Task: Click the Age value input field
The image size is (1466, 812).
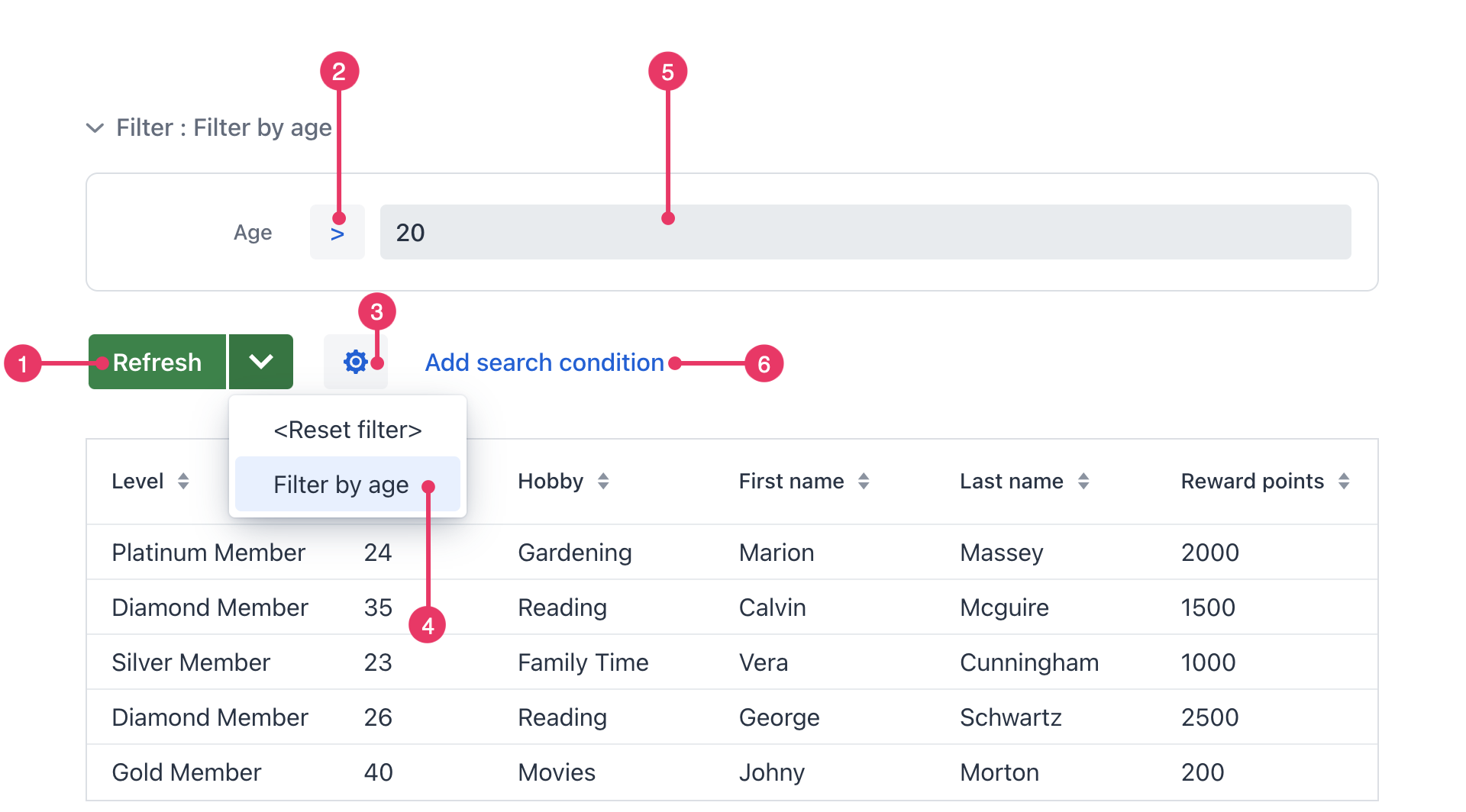Action: pos(864,233)
